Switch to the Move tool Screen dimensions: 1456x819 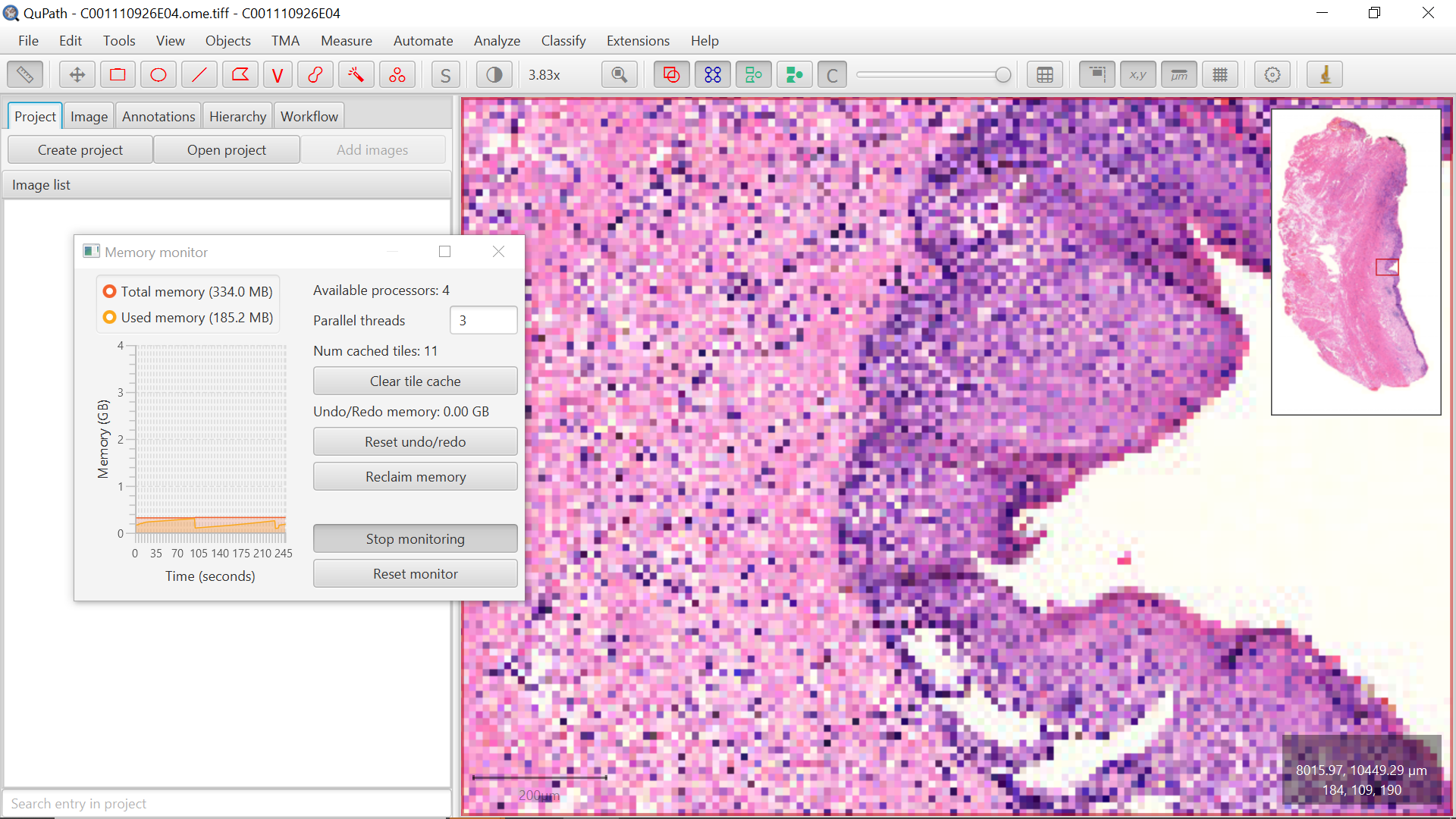pyautogui.click(x=76, y=74)
